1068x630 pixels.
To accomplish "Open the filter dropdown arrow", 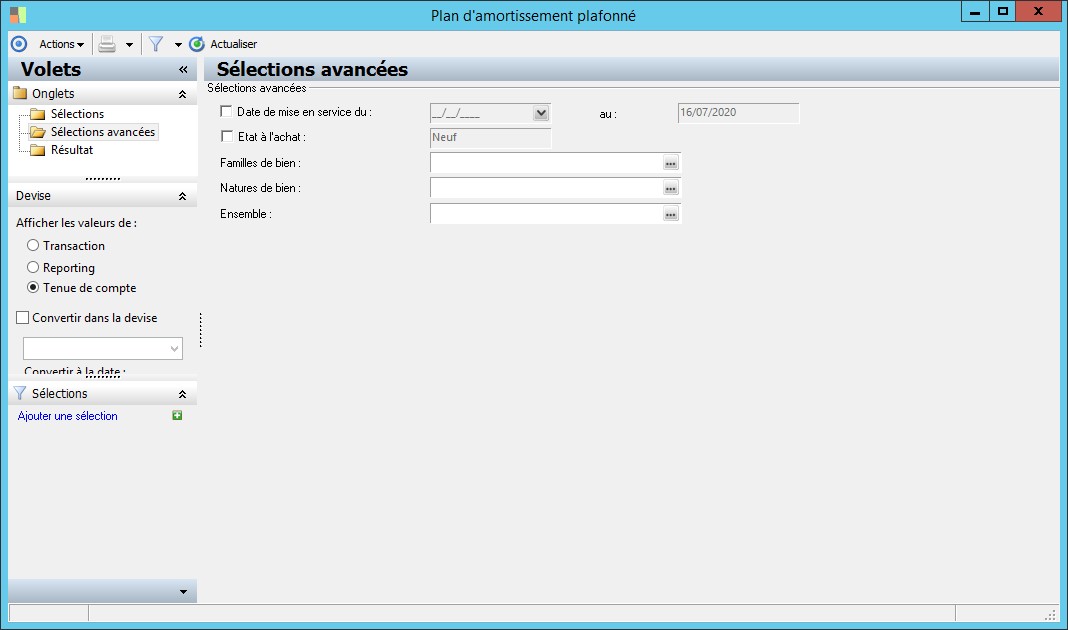I will tap(178, 44).
